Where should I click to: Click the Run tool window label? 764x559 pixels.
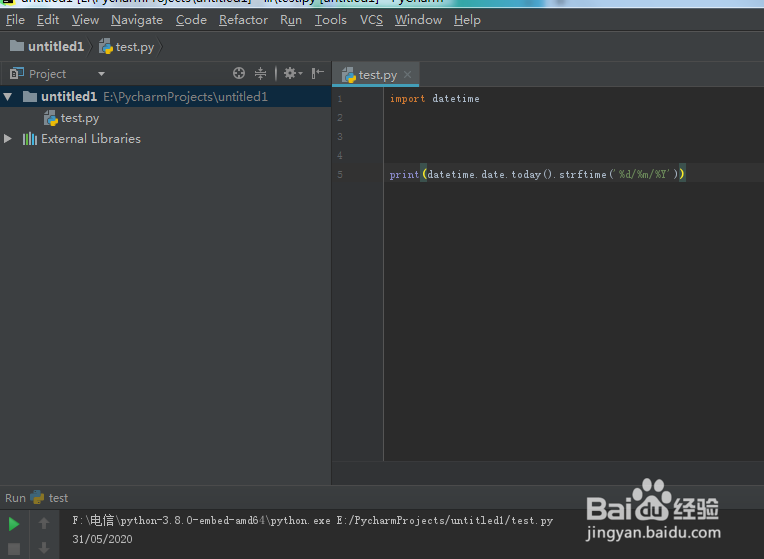(15, 498)
